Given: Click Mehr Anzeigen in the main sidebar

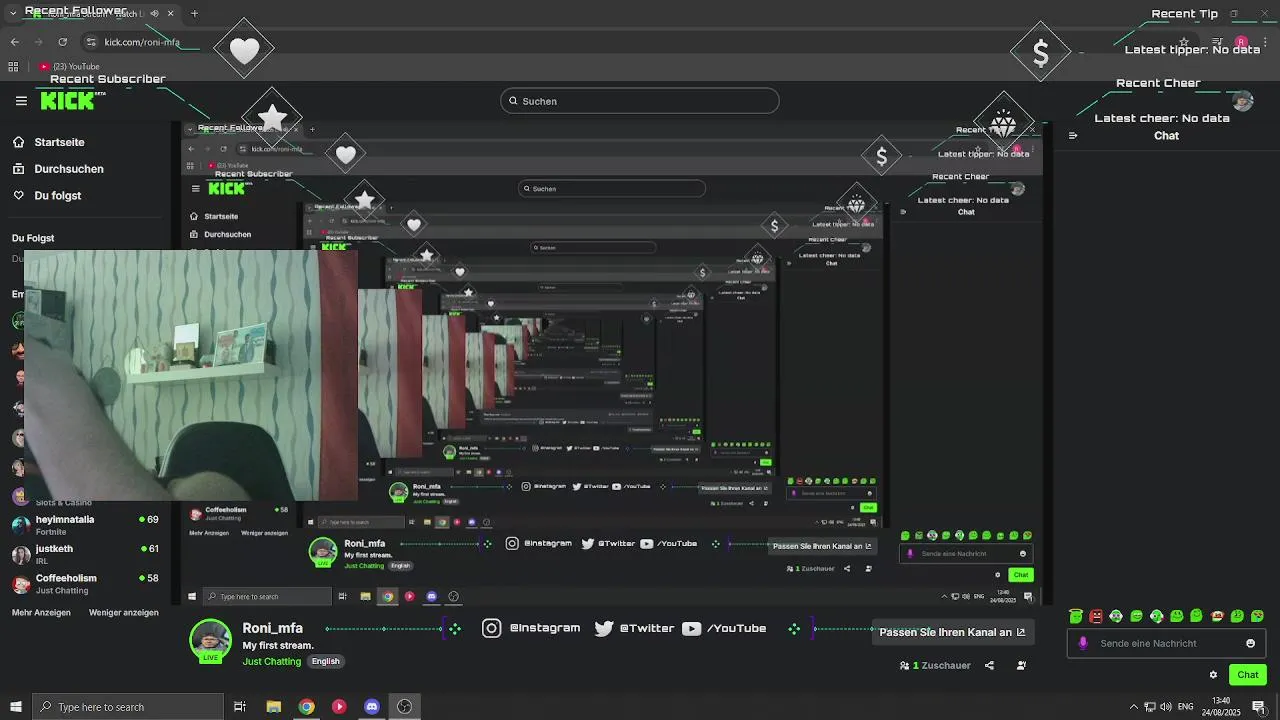Looking at the screenshot, I should (x=43, y=612).
